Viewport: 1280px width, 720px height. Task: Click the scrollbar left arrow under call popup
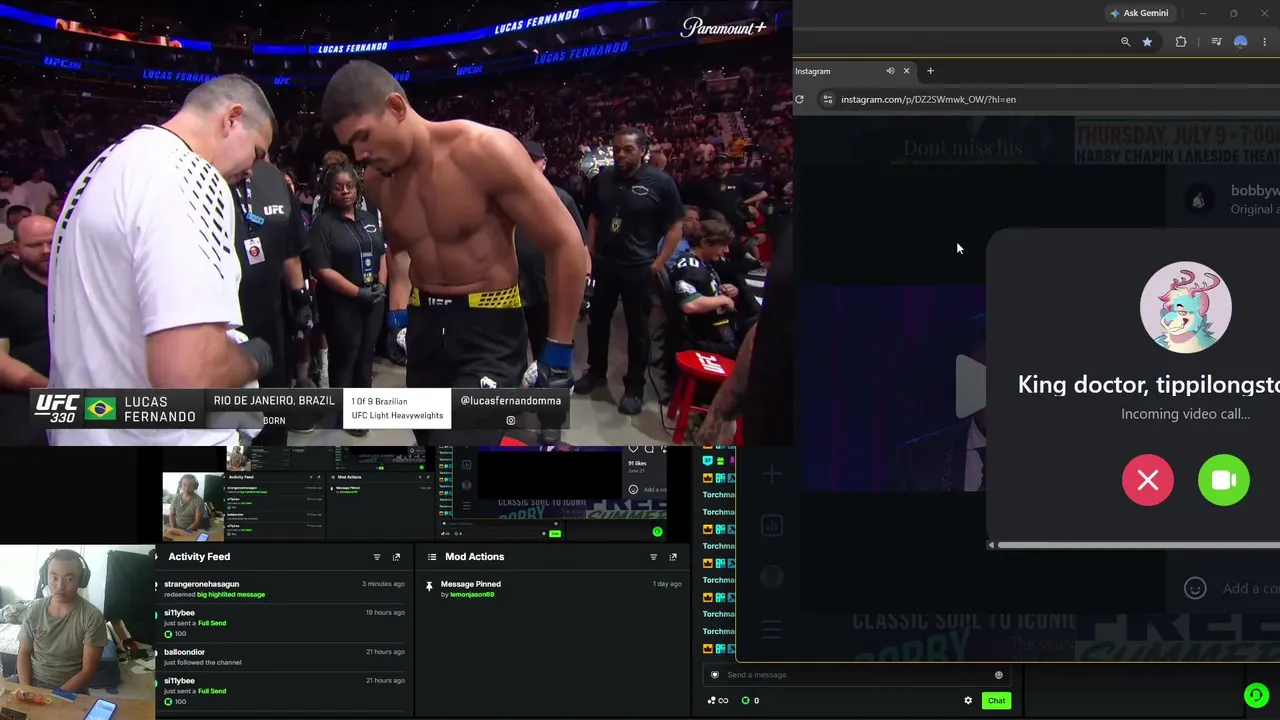pyautogui.click(x=991, y=545)
